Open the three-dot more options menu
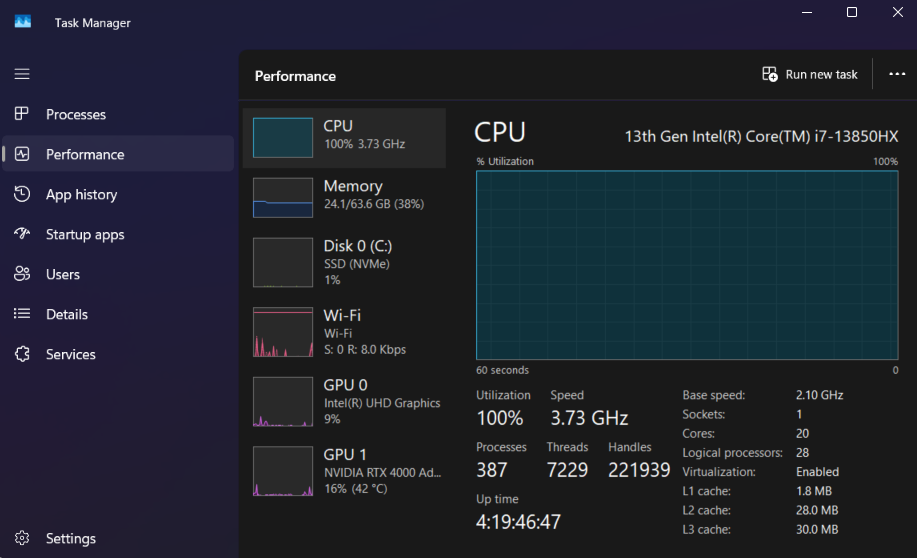Viewport: 917px width, 558px height. (x=896, y=75)
